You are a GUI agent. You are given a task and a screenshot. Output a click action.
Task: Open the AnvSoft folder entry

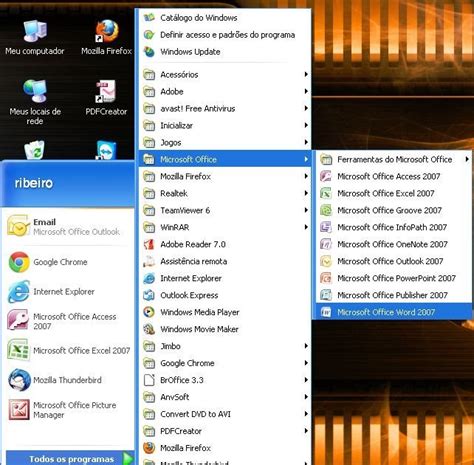(x=225, y=397)
